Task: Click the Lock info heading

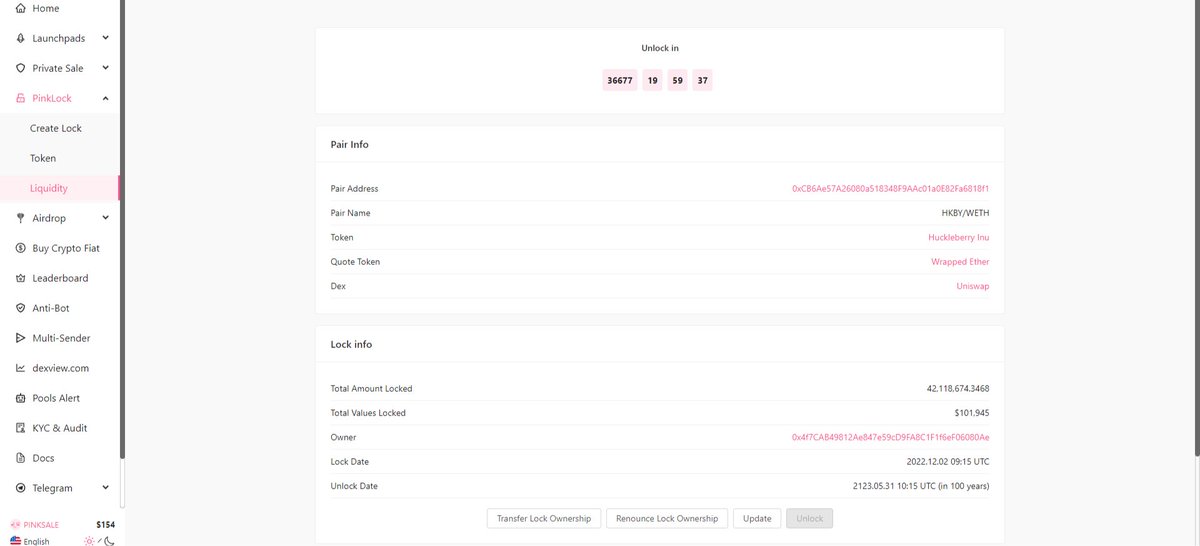Action: [351, 344]
